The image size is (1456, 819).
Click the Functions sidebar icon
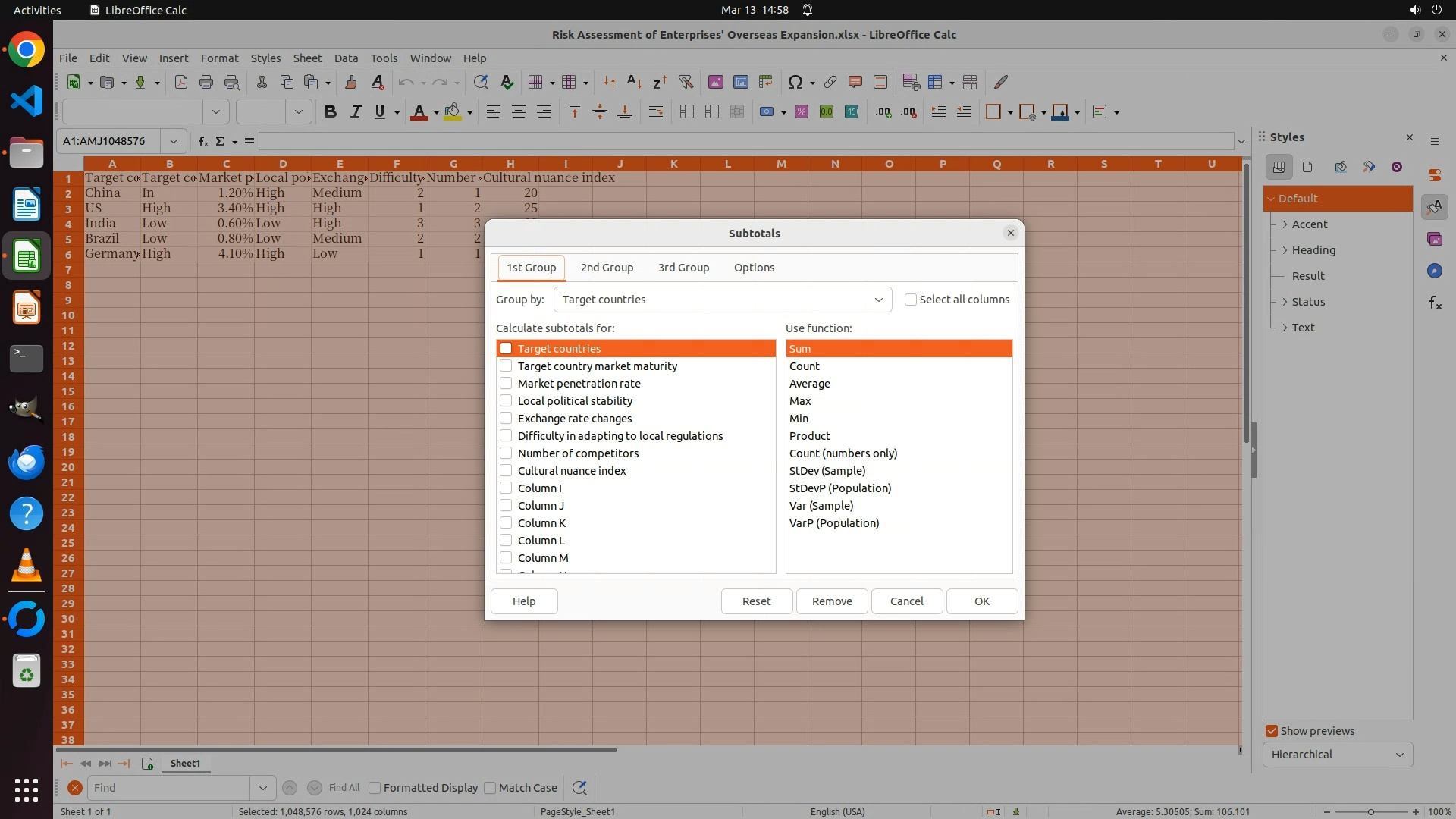(x=1434, y=303)
